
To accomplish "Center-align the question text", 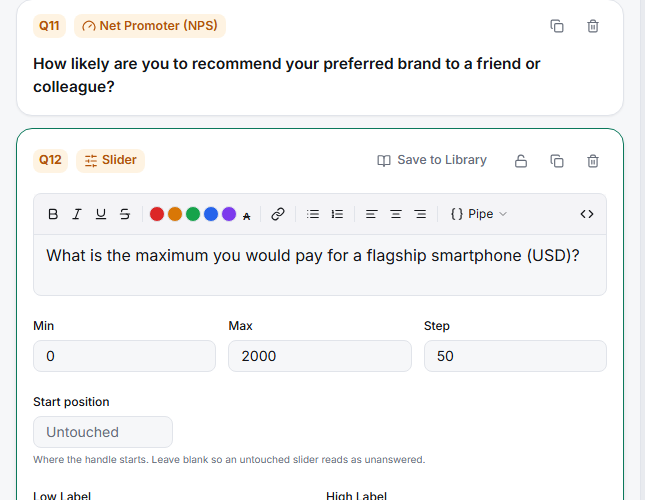I will tap(396, 214).
